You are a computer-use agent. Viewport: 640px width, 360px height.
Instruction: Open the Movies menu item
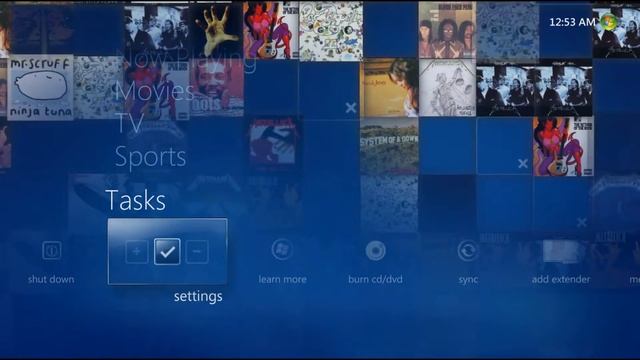[x=154, y=91]
